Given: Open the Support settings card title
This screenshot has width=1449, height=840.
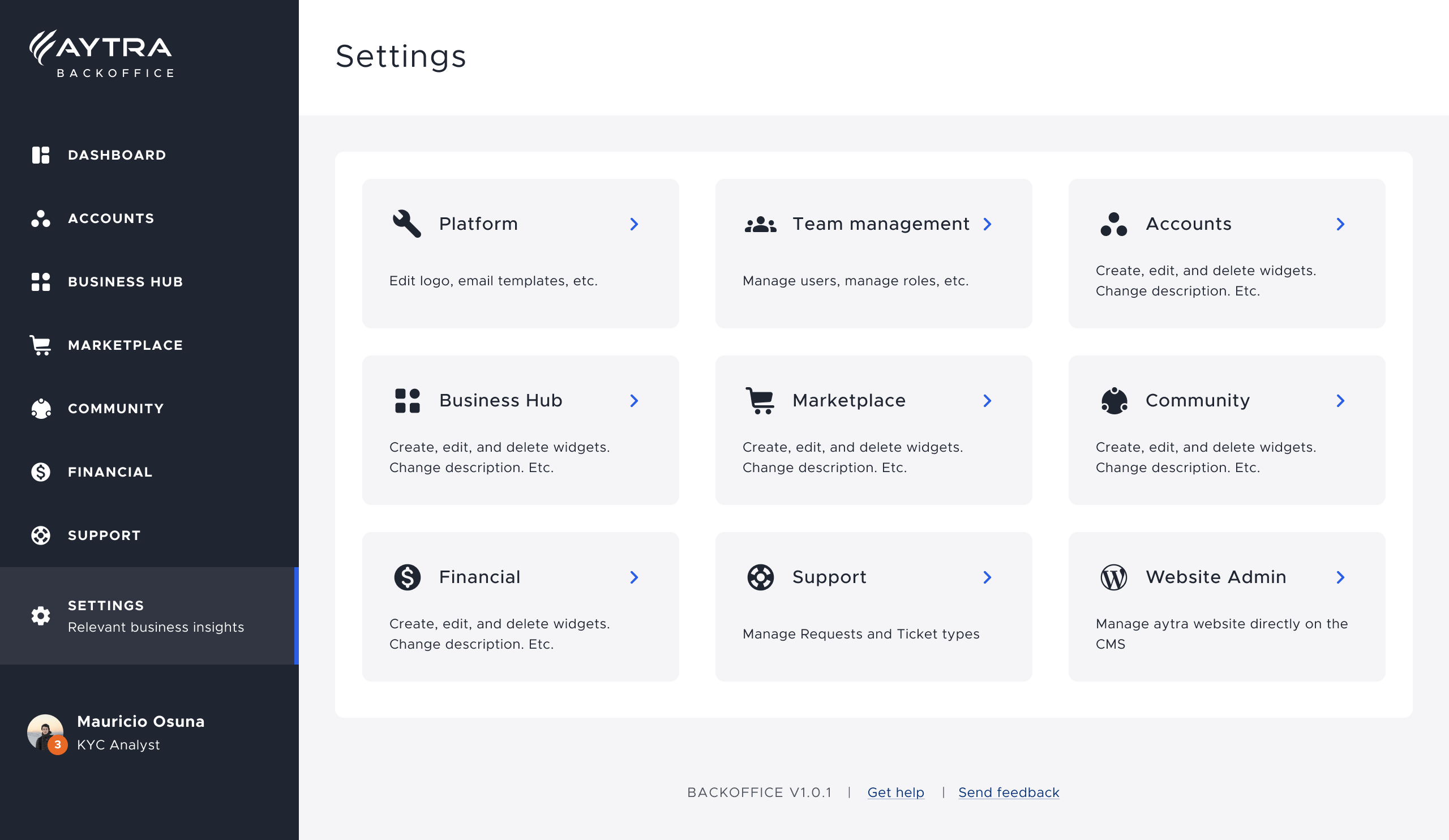Looking at the screenshot, I should [829, 577].
